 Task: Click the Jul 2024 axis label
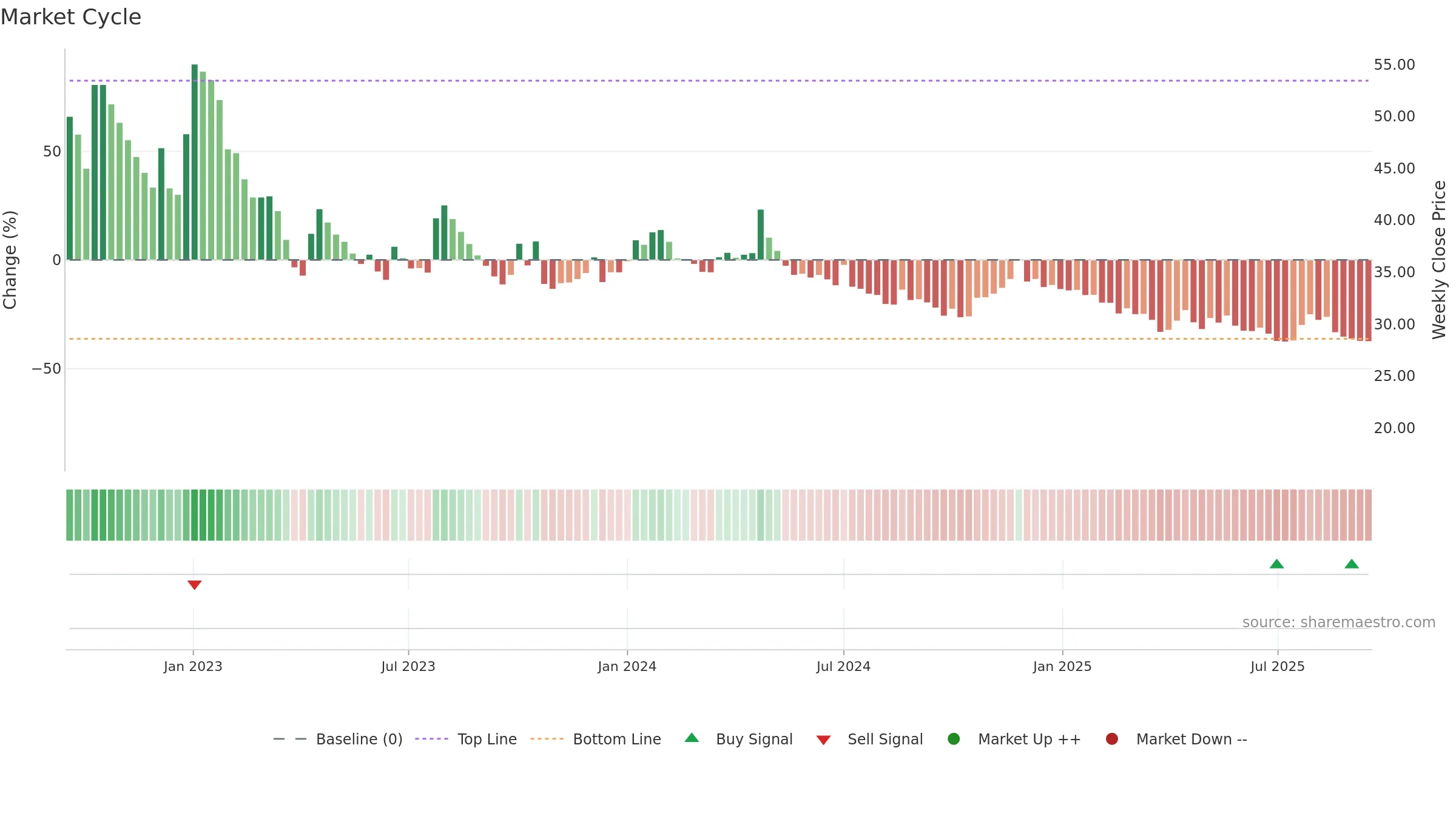[843, 666]
